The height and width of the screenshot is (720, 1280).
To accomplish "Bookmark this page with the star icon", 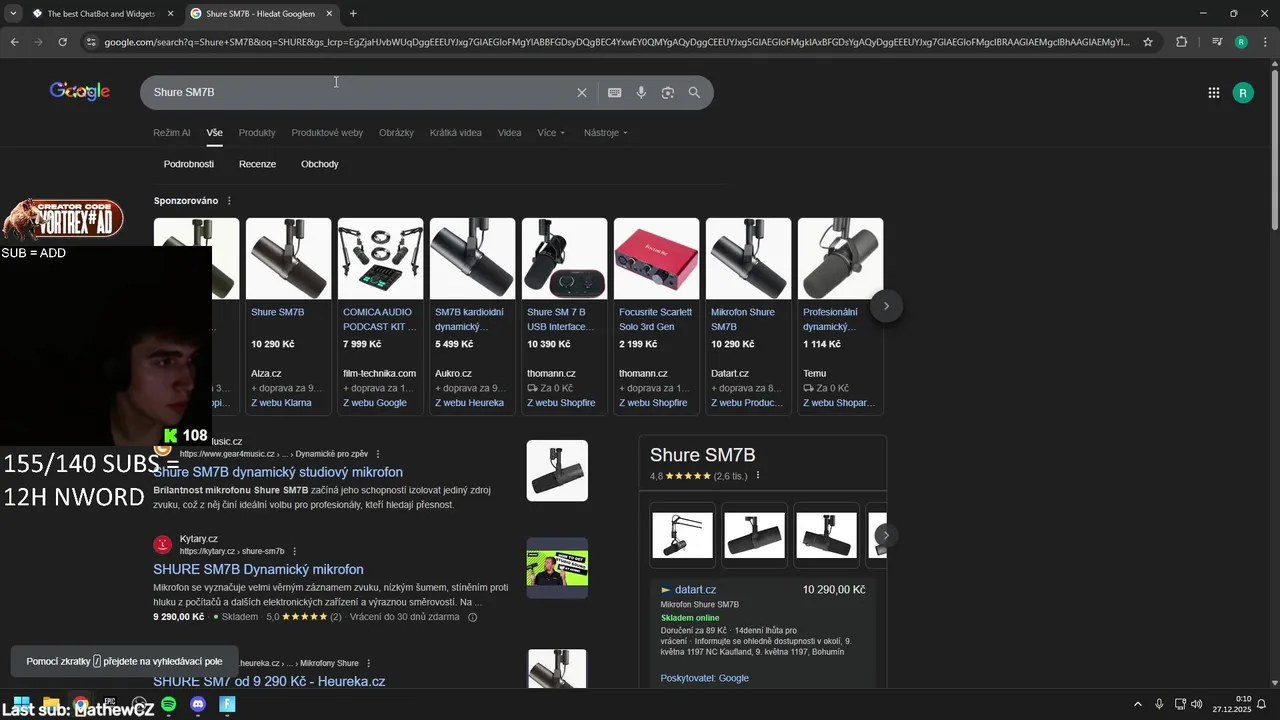I will [x=1148, y=42].
